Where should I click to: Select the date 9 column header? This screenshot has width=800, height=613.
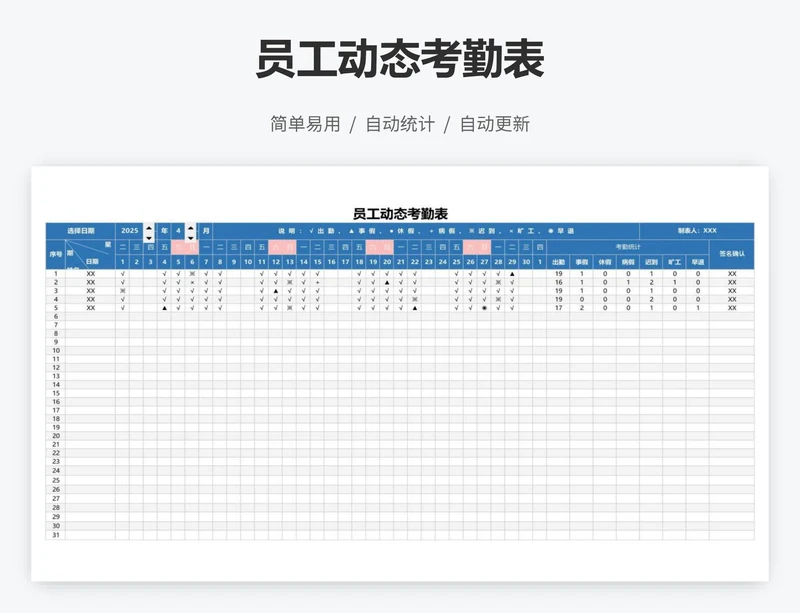(234, 262)
